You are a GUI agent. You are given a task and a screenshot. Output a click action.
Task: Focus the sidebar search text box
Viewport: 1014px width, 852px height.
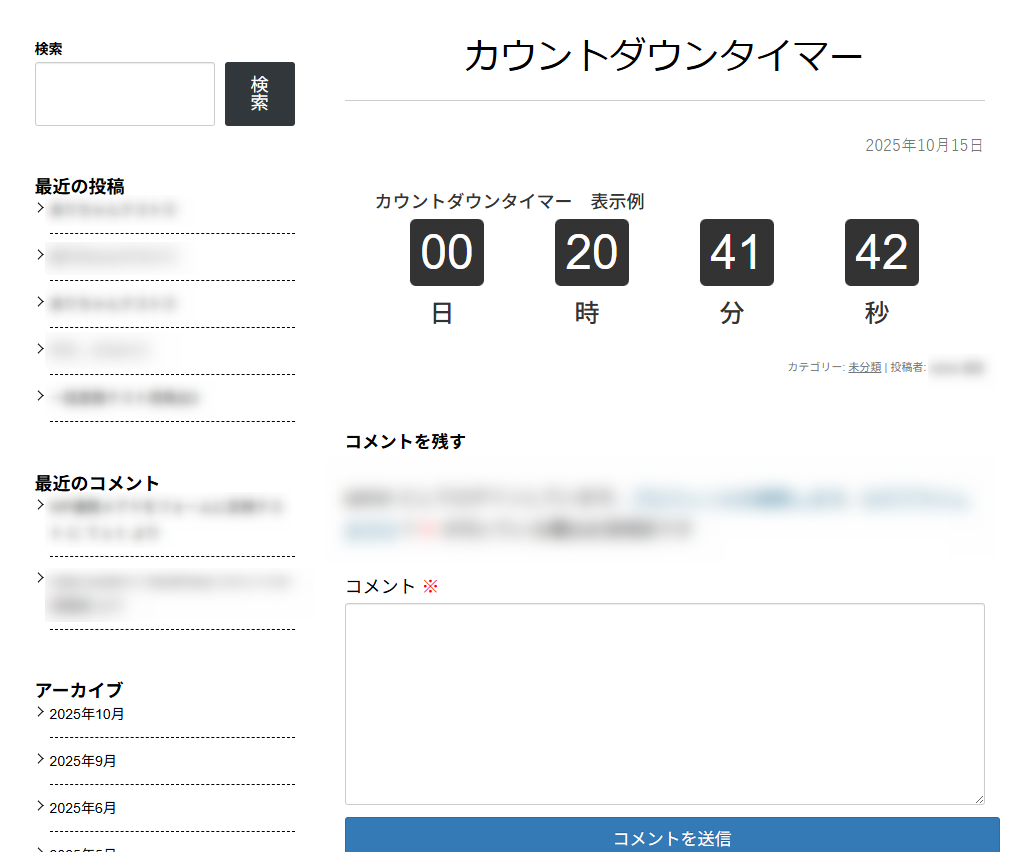(125, 94)
